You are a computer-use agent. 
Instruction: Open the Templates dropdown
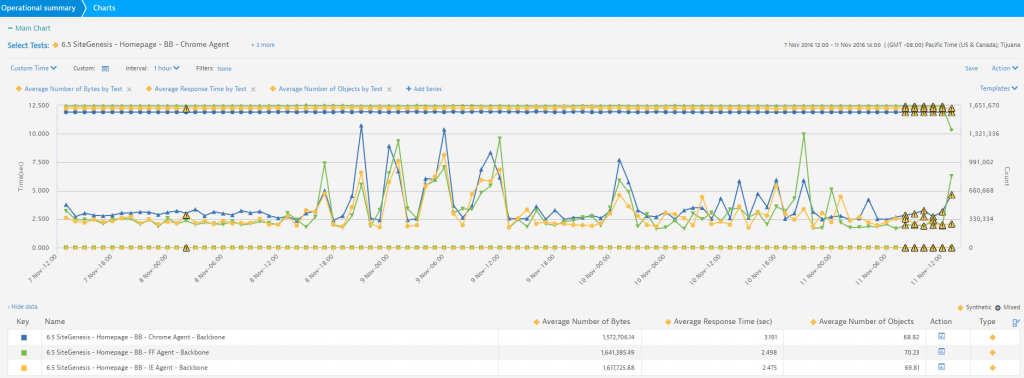click(x=999, y=88)
